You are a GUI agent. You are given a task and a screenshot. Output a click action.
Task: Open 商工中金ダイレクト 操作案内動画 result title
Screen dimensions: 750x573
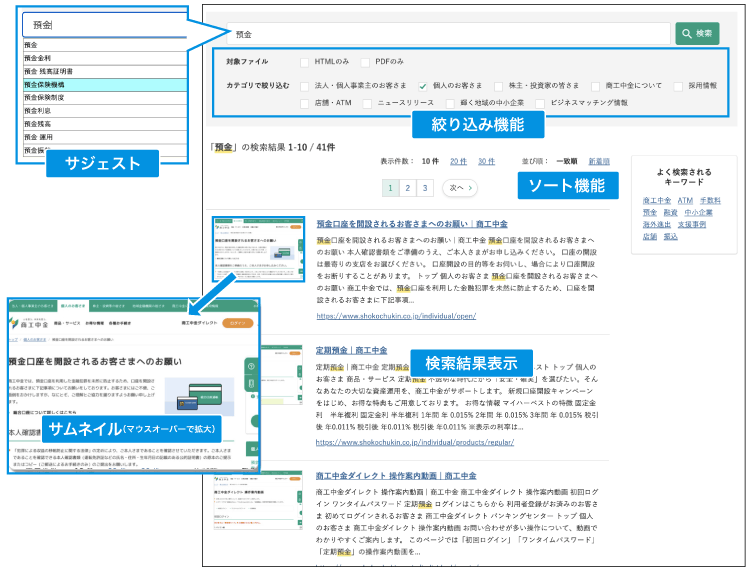(396, 476)
